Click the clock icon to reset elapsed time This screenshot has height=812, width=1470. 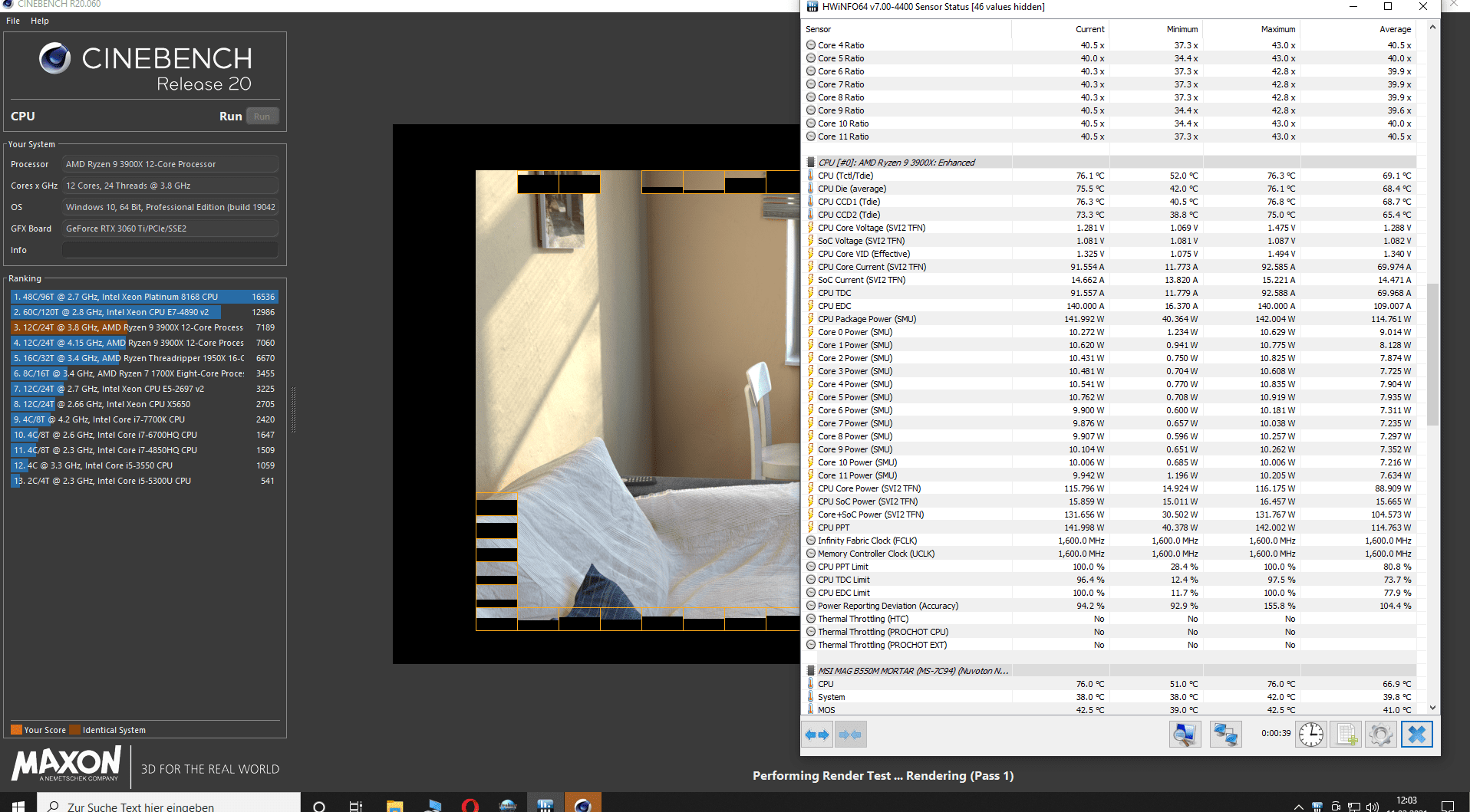[x=1311, y=735]
